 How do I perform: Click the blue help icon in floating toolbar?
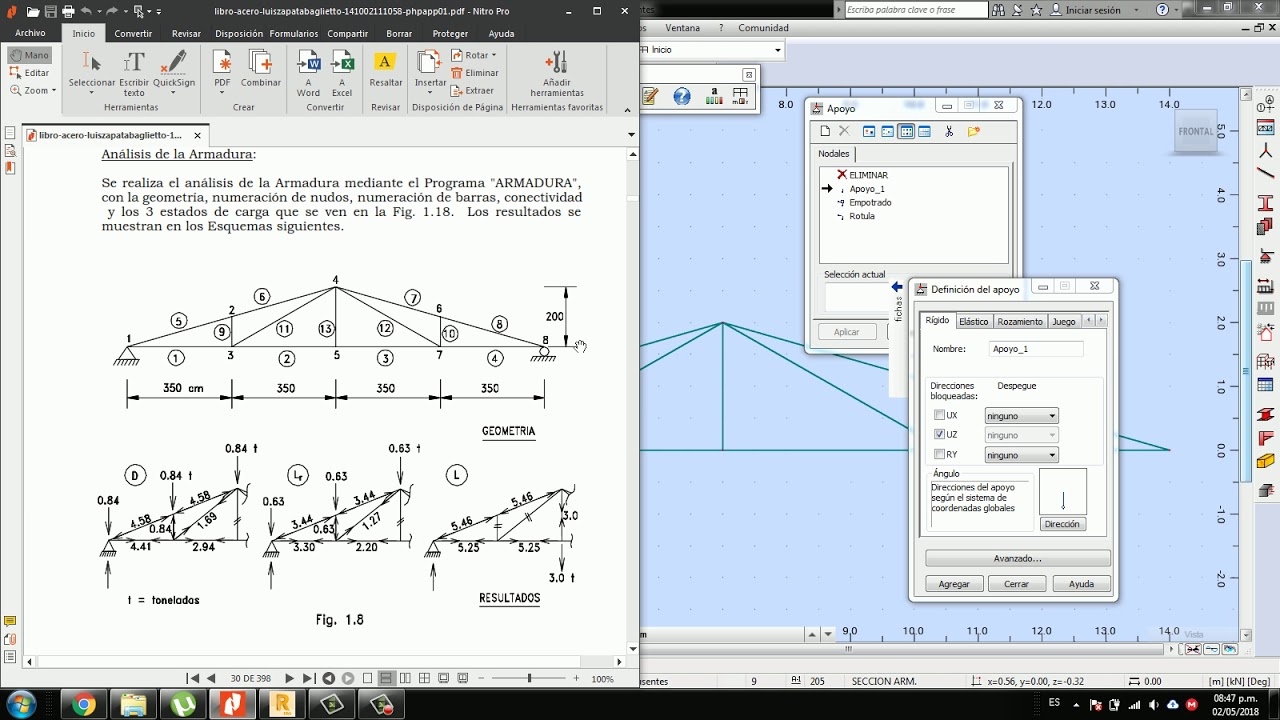tap(682, 96)
